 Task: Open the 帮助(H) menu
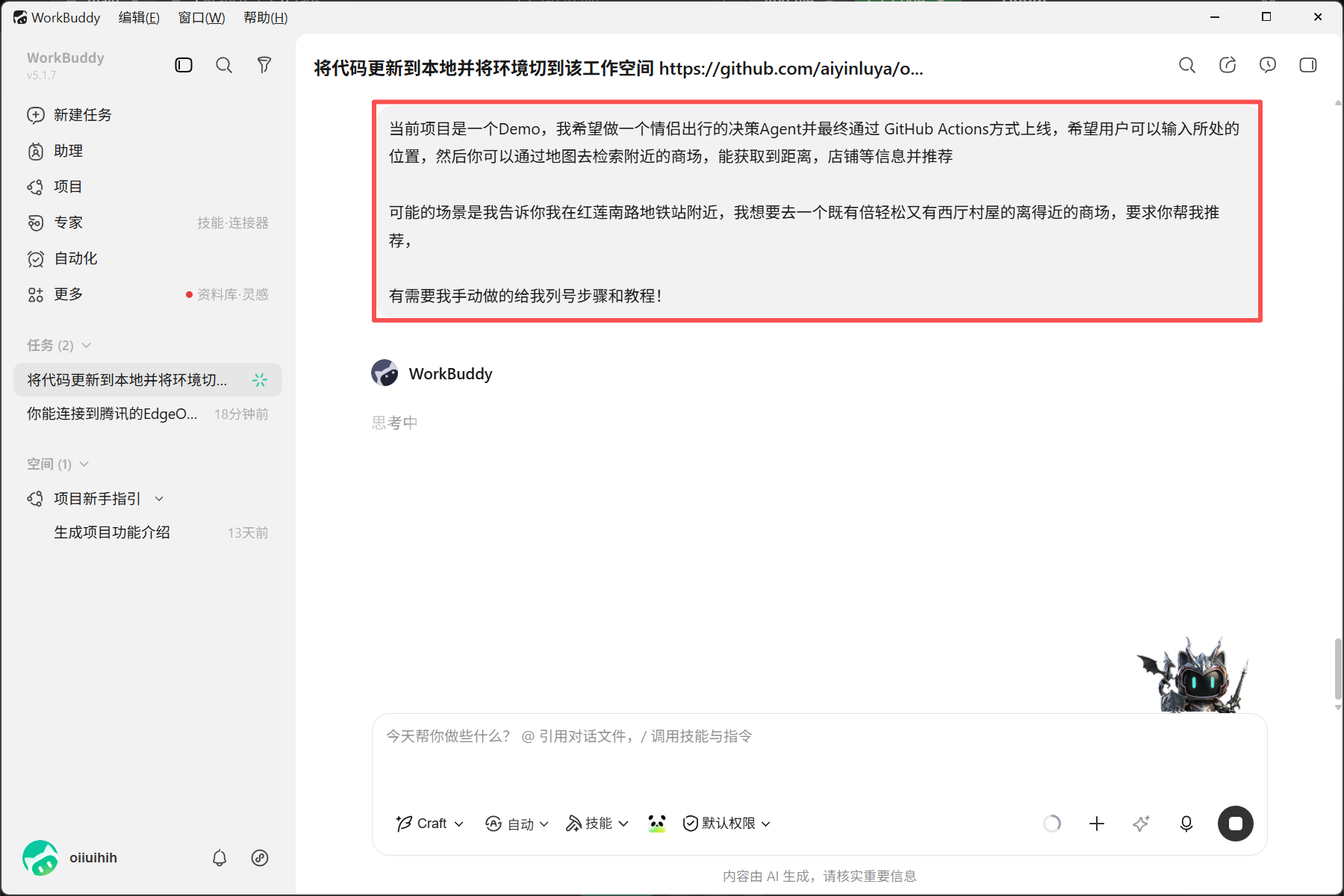pyautogui.click(x=266, y=17)
